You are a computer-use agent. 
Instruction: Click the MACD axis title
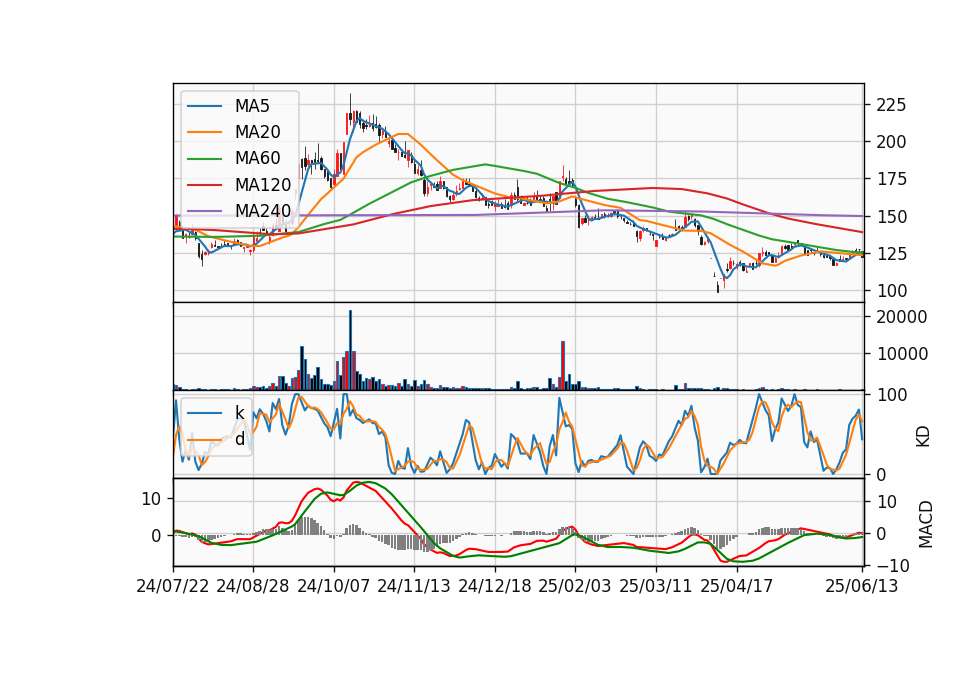point(925,524)
